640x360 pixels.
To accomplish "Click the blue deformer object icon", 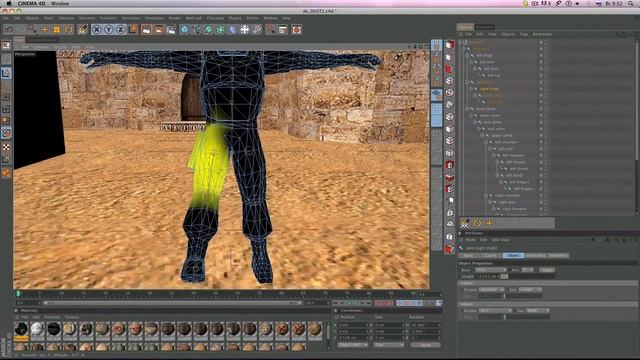I will (232, 29).
